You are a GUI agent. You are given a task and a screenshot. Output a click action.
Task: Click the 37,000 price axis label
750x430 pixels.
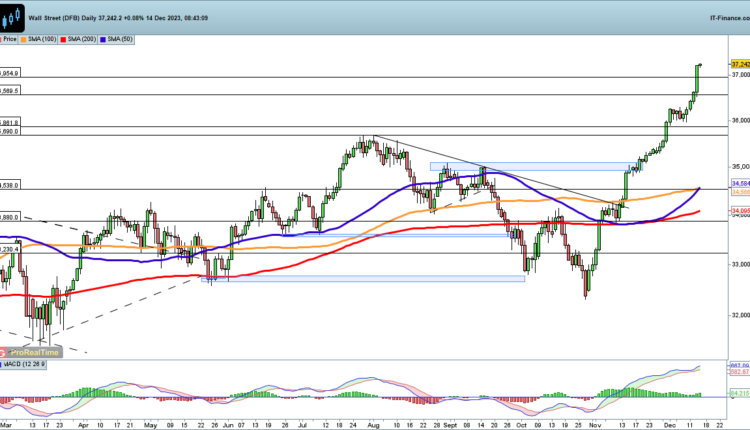click(740, 75)
